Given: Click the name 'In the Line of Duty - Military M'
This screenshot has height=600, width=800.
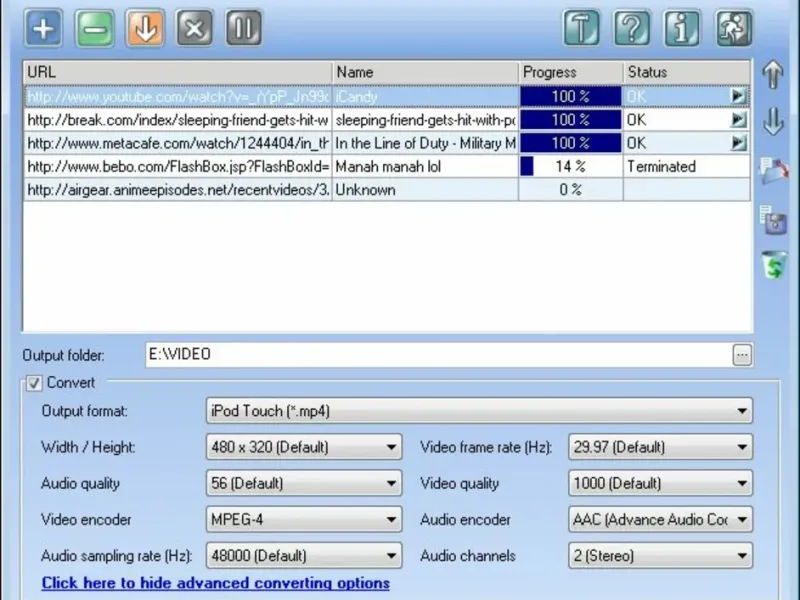Looking at the screenshot, I should (x=426, y=143).
